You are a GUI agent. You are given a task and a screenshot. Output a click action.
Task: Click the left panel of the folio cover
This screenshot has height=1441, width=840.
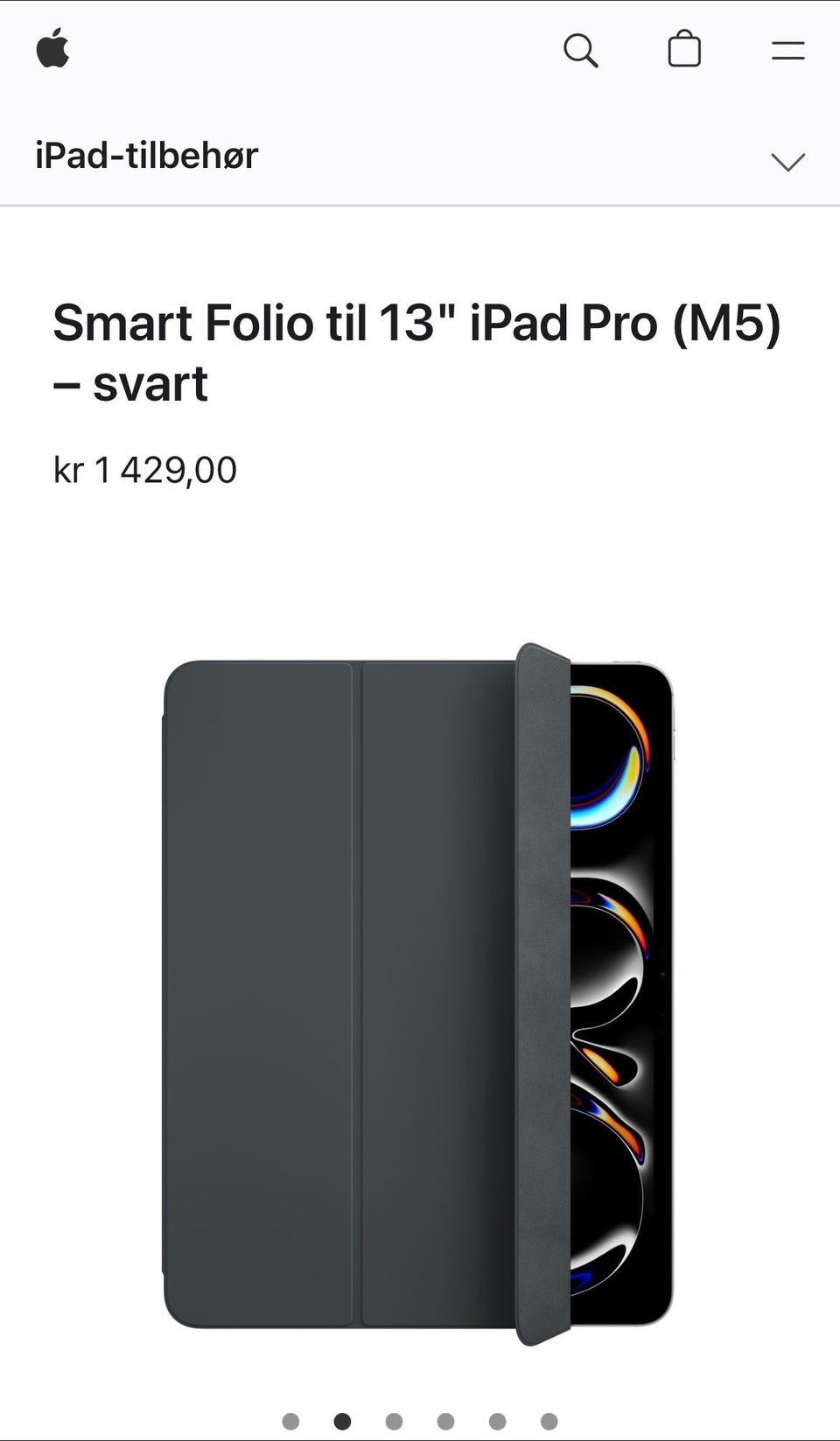pyautogui.click(x=259, y=995)
